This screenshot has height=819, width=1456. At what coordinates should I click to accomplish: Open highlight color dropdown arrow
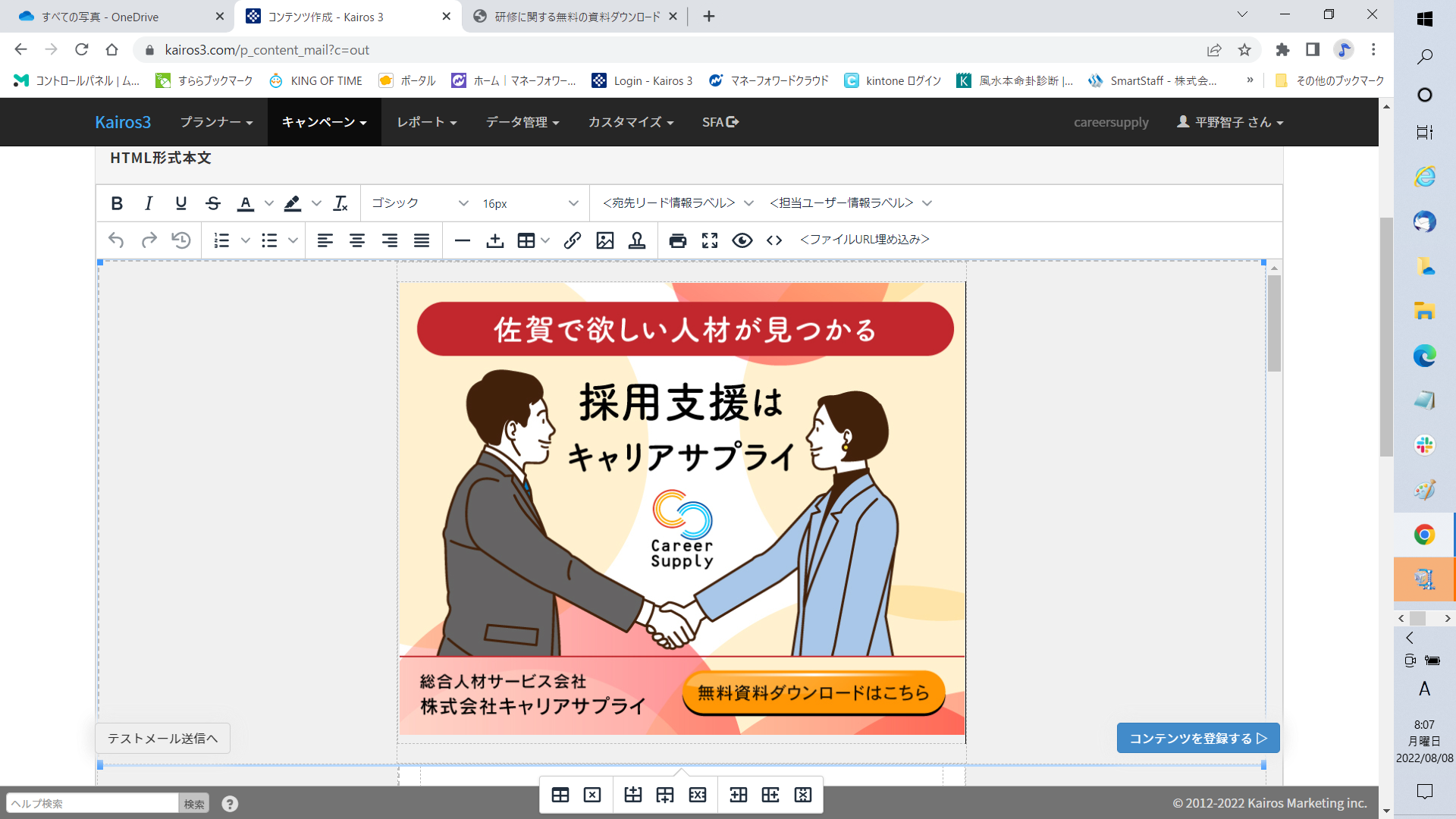(317, 203)
